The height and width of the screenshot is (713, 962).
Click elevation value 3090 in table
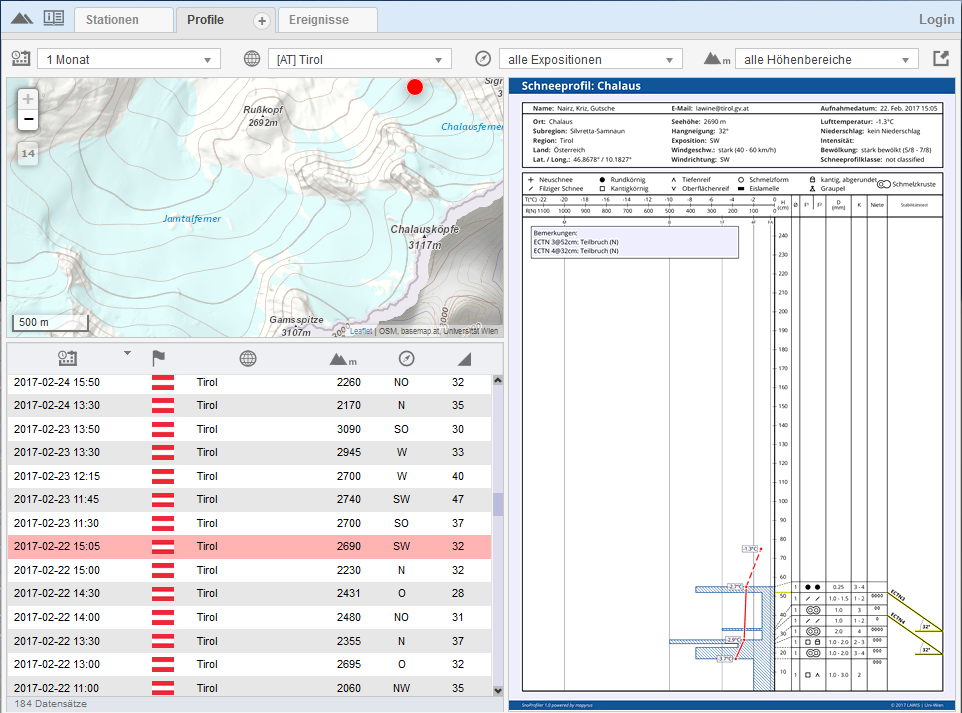348,429
